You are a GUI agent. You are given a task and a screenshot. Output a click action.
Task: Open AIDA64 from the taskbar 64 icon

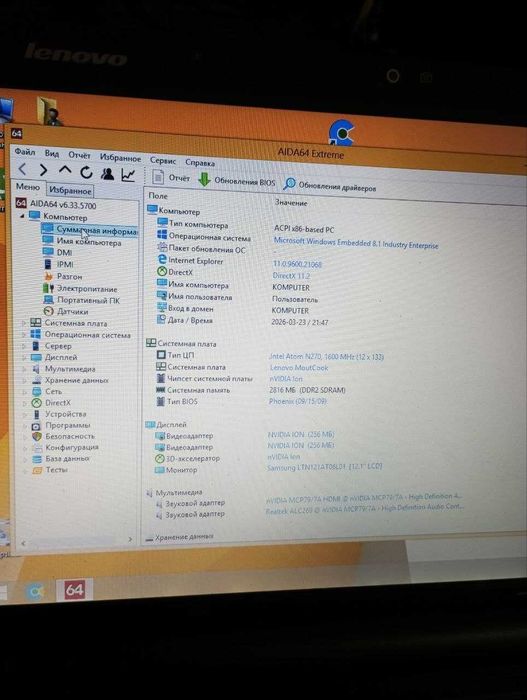coord(74,590)
